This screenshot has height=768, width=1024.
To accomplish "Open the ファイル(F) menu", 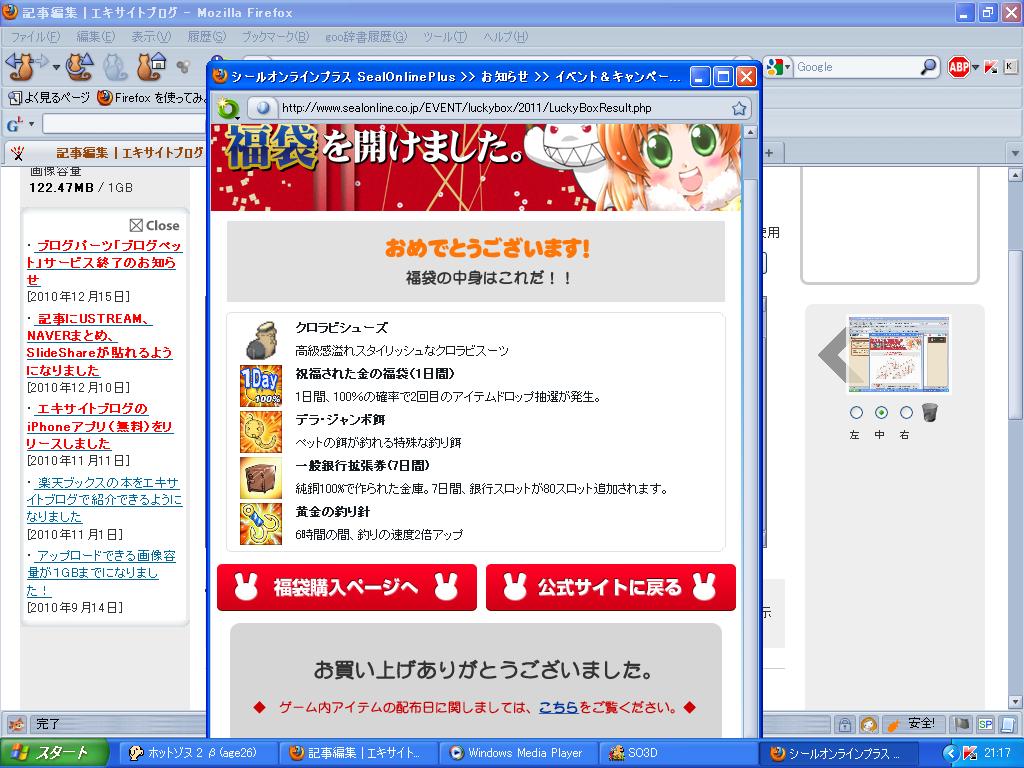I will click(x=35, y=37).
